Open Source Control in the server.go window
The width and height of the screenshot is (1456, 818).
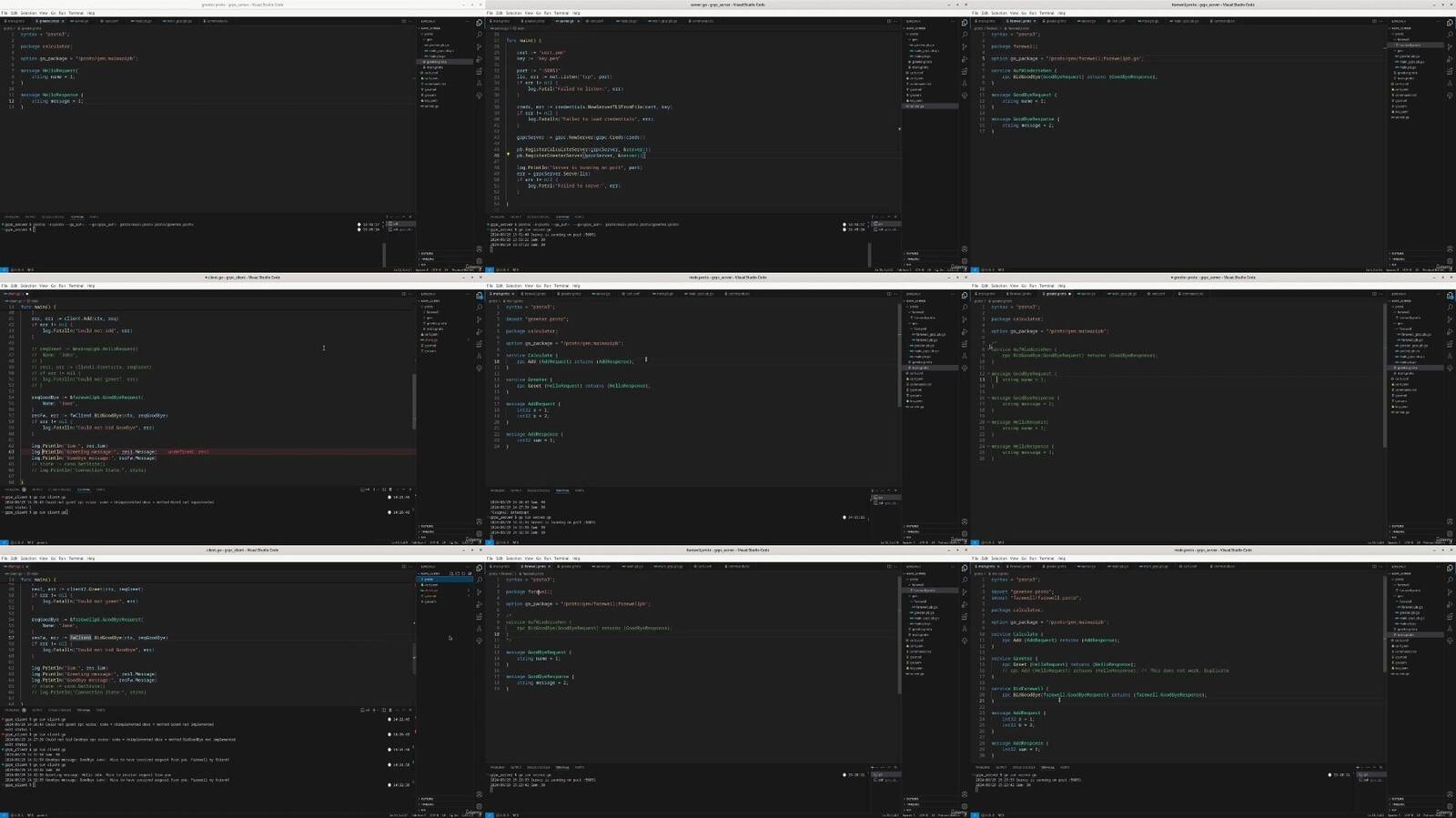click(x=965, y=47)
